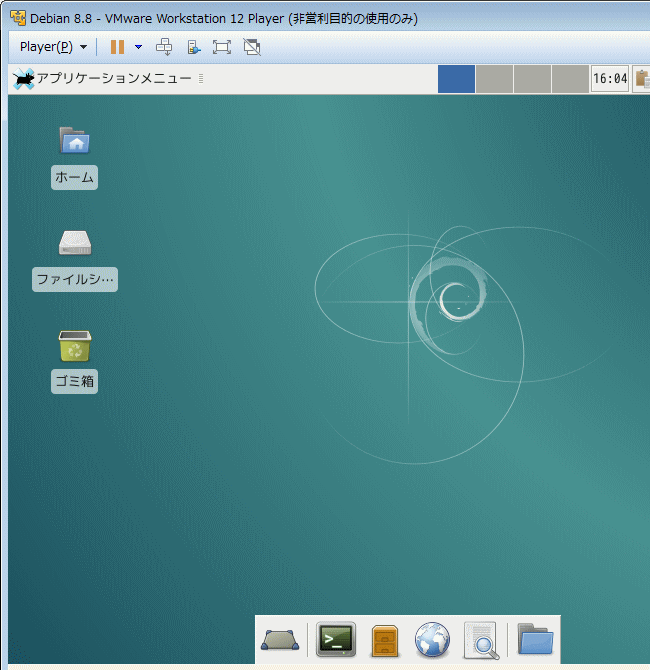Open the file manager cabinet dock icon
The image size is (650, 670).
(x=385, y=640)
